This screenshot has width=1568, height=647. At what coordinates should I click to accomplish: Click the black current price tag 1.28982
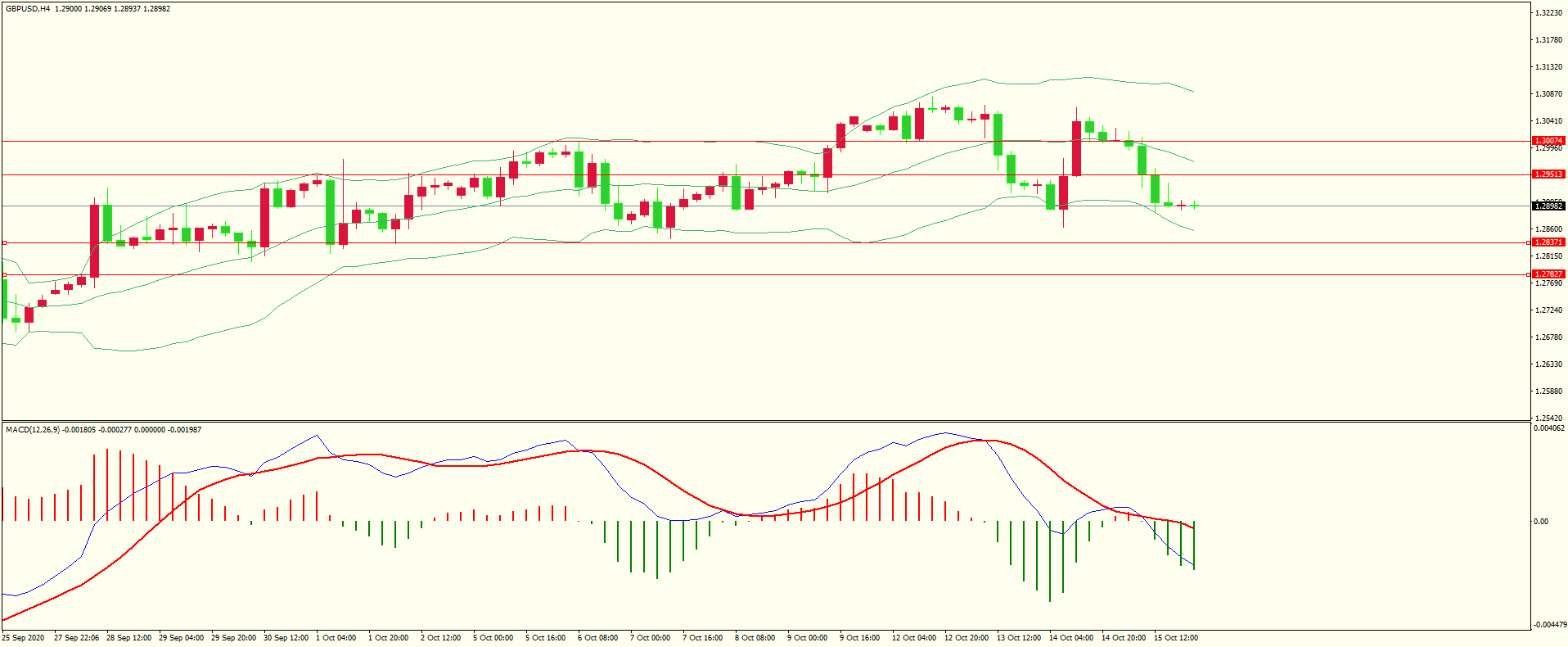(x=1548, y=206)
